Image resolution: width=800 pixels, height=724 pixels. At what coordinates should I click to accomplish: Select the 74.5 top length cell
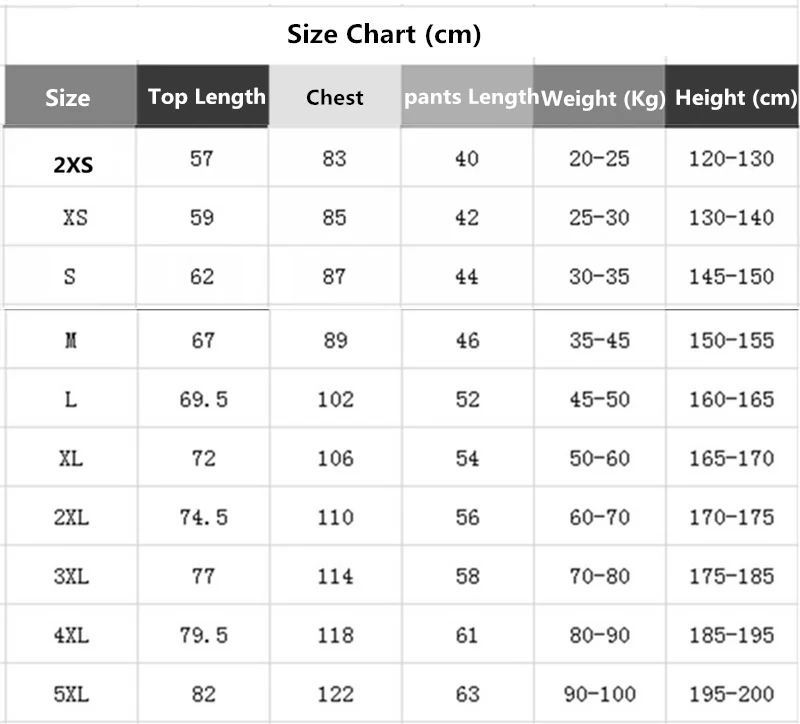(x=203, y=517)
